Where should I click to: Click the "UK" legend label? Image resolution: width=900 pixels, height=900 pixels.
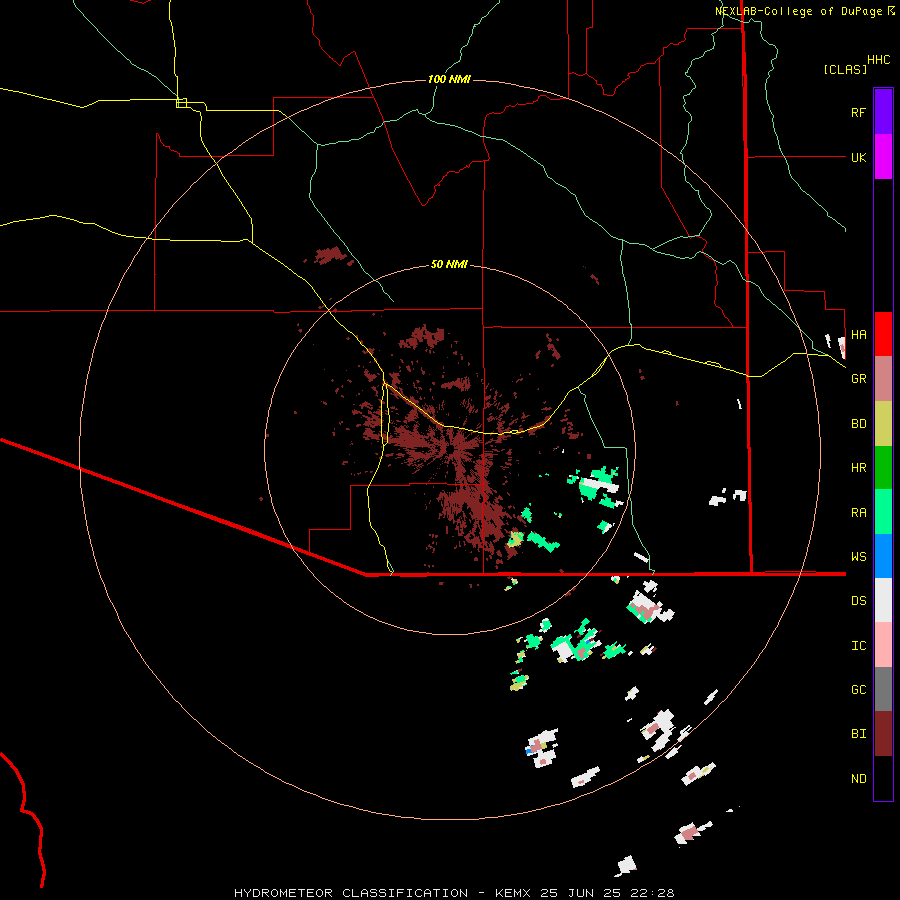coord(858,157)
